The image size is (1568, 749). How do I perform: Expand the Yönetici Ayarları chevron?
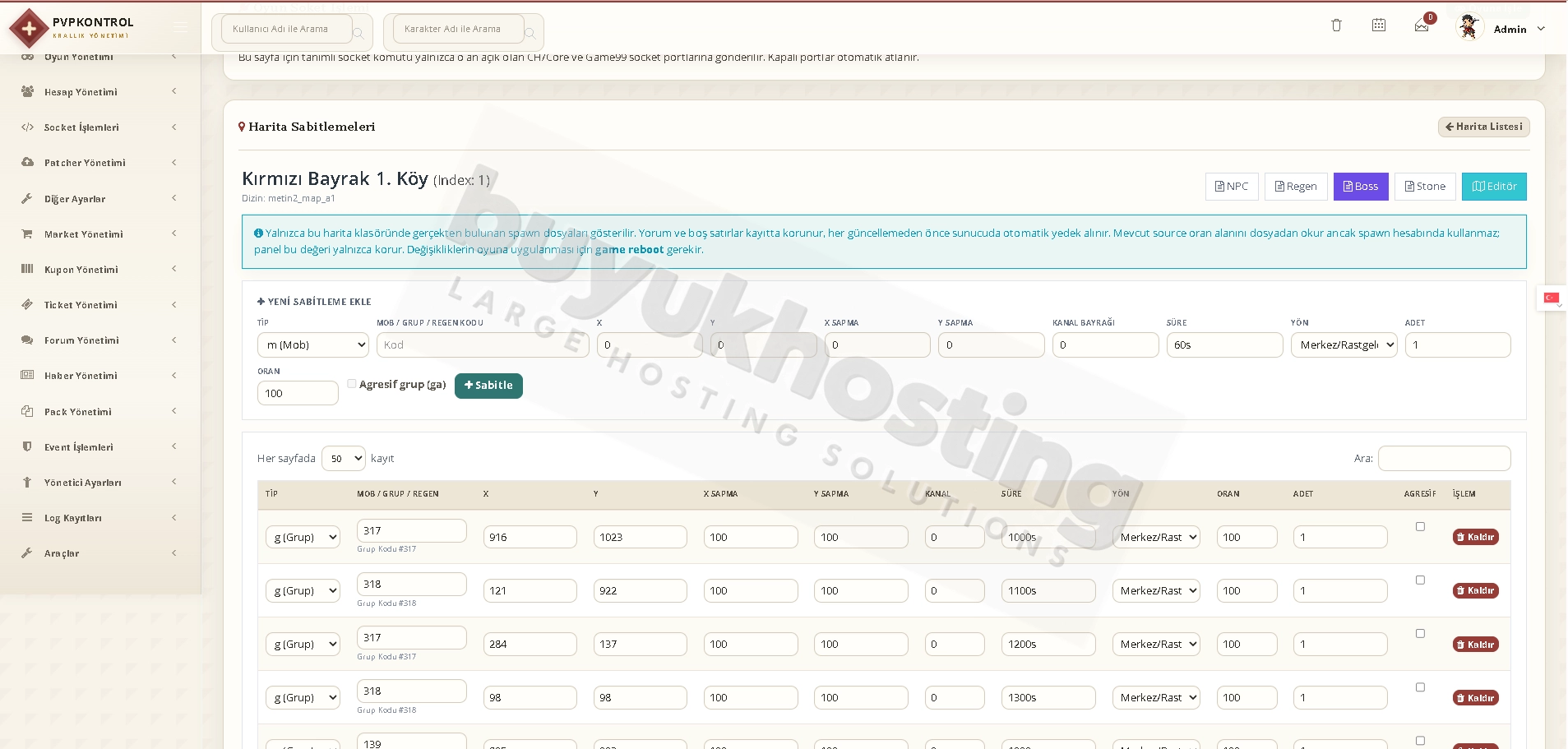(174, 482)
